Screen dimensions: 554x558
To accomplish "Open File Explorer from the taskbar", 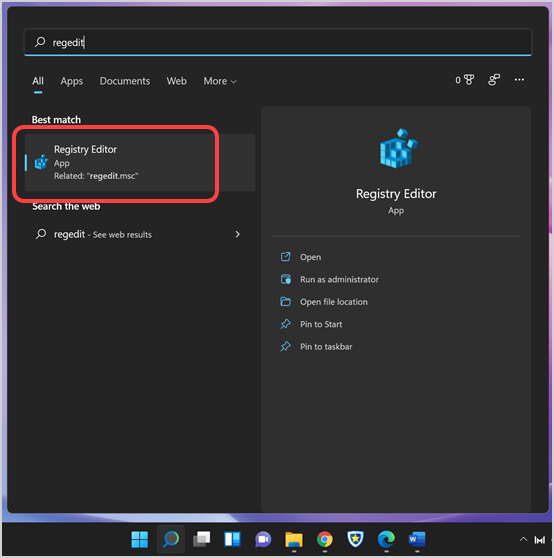I will coord(294,539).
